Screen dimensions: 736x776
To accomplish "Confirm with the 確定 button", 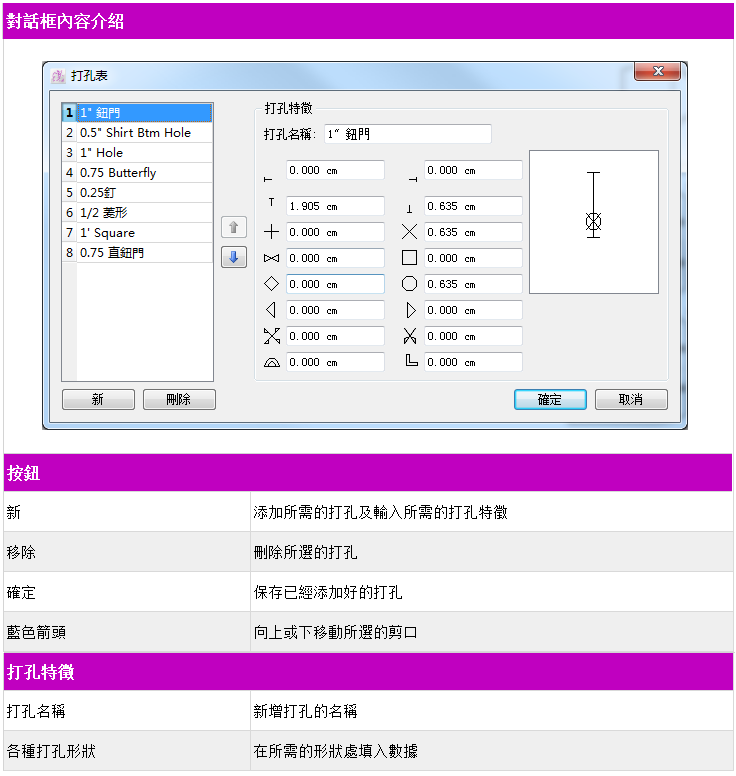I will [x=549, y=400].
